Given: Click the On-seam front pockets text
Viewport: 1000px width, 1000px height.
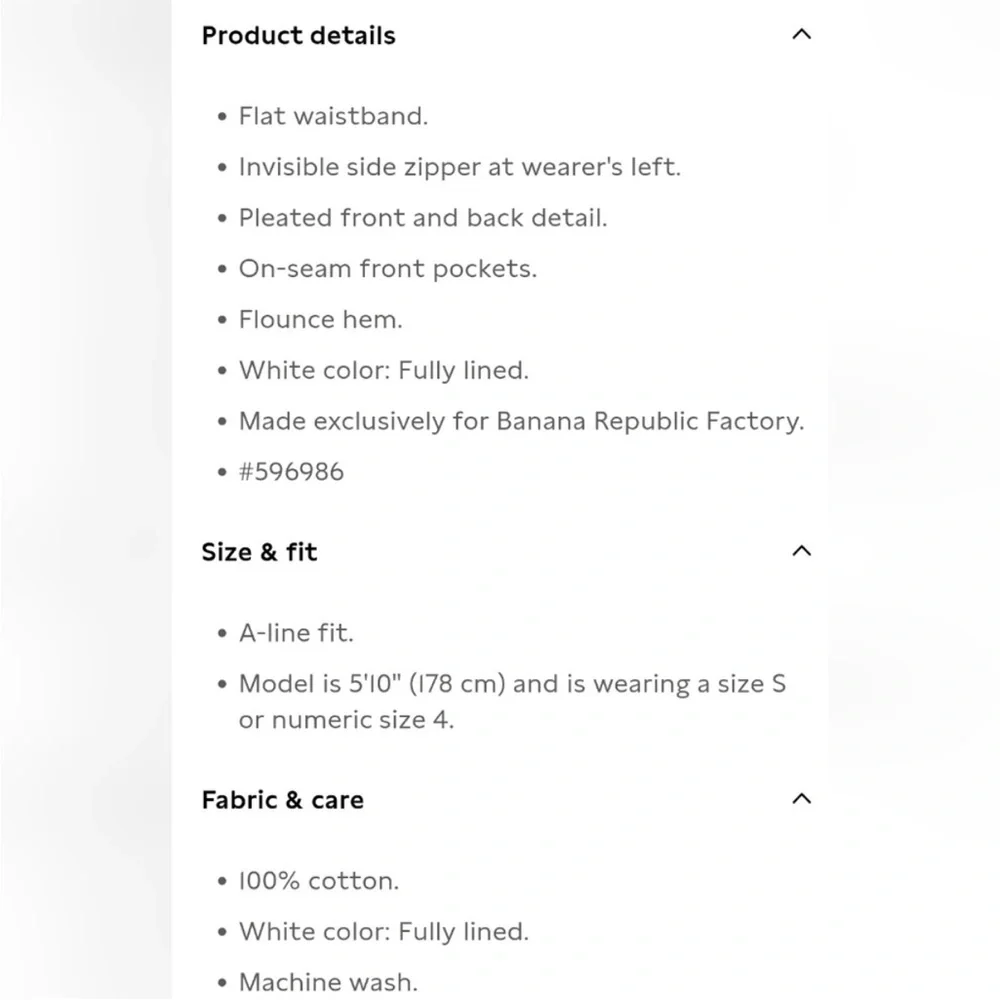Looking at the screenshot, I should (x=387, y=269).
